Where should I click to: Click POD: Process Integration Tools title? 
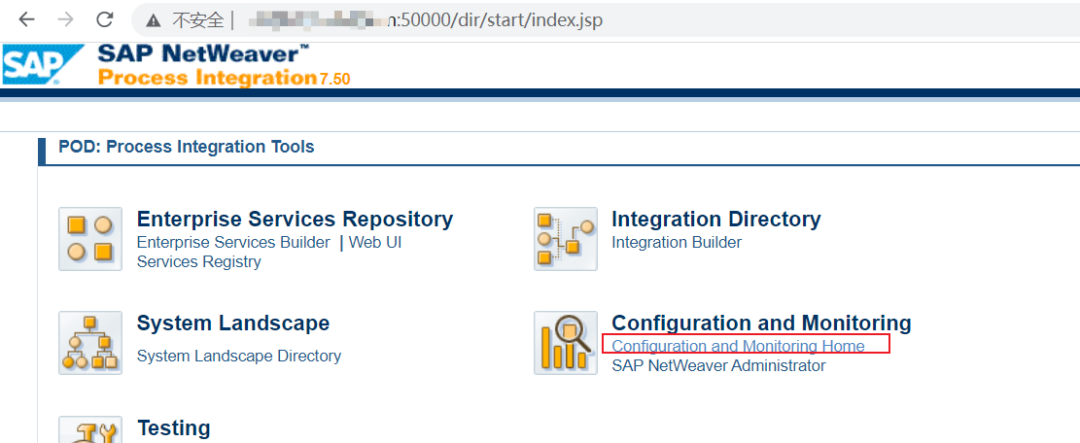[187, 147]
